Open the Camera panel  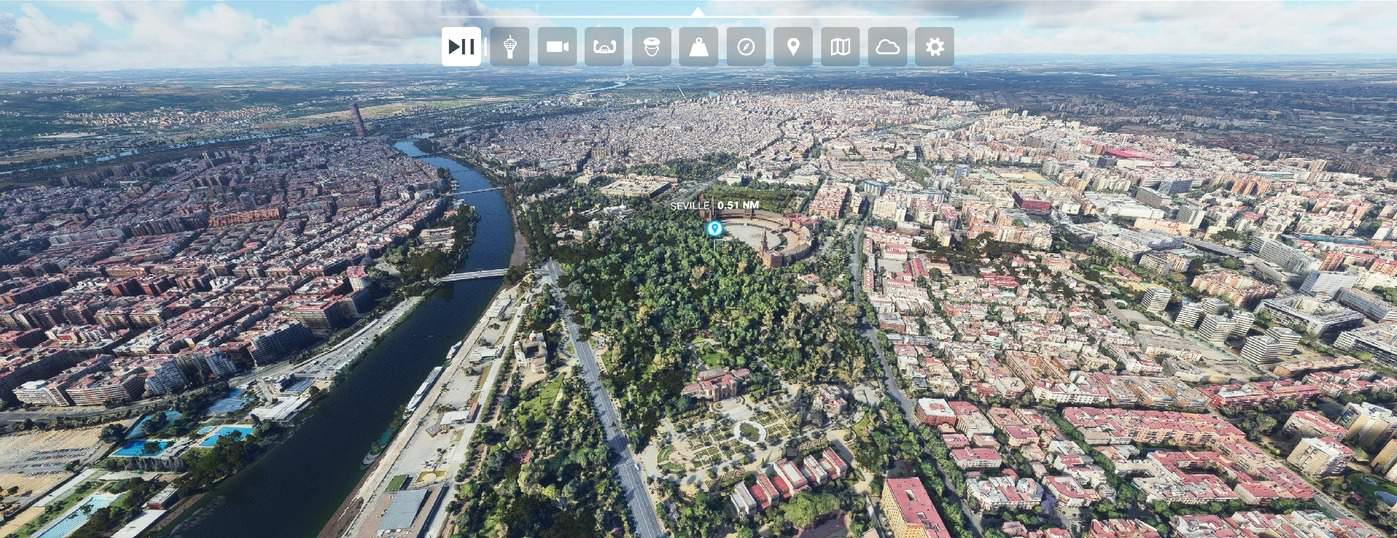click(557, 47)
